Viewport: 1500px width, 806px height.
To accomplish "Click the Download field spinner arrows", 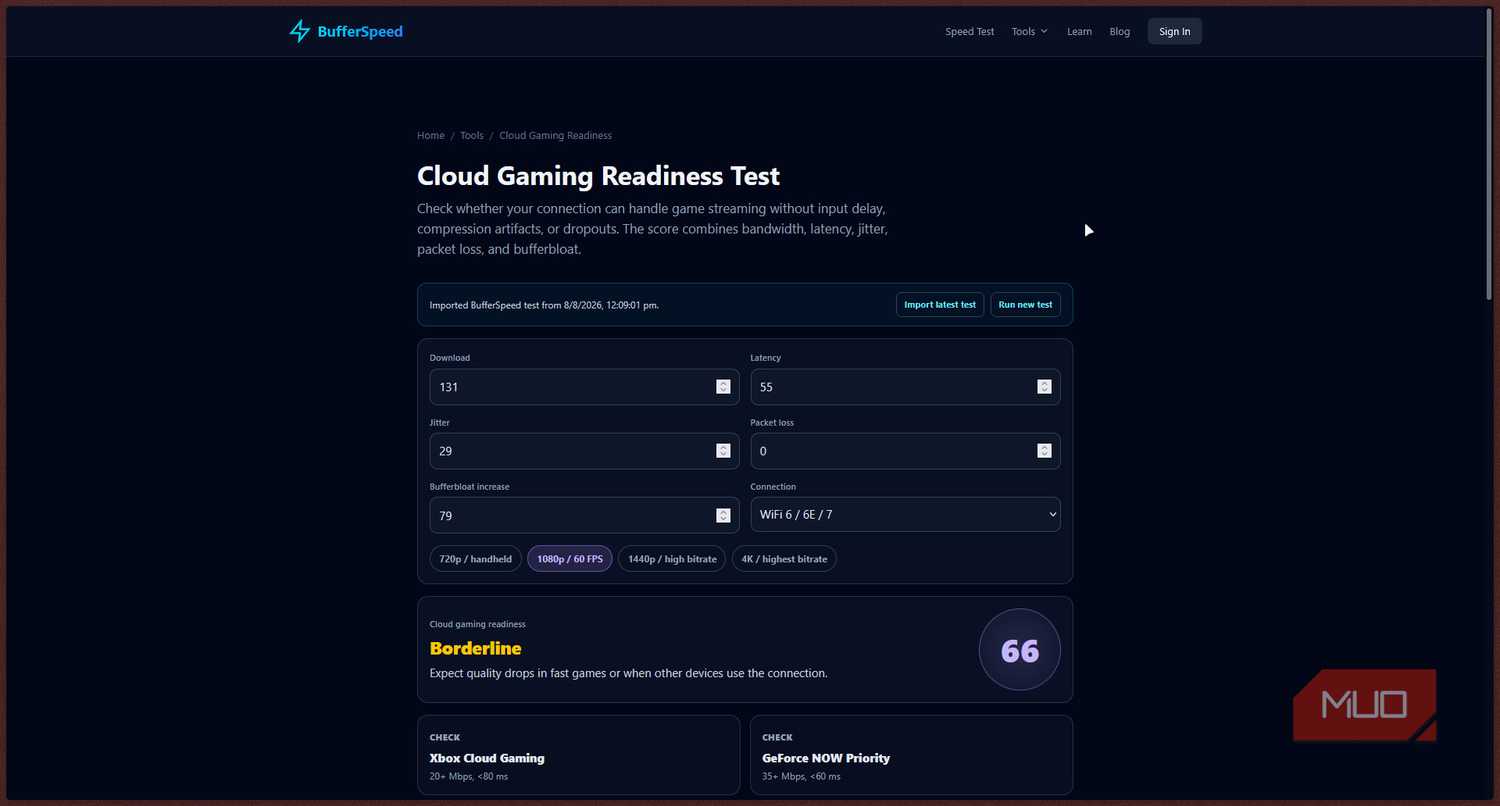I will [723, 387].
